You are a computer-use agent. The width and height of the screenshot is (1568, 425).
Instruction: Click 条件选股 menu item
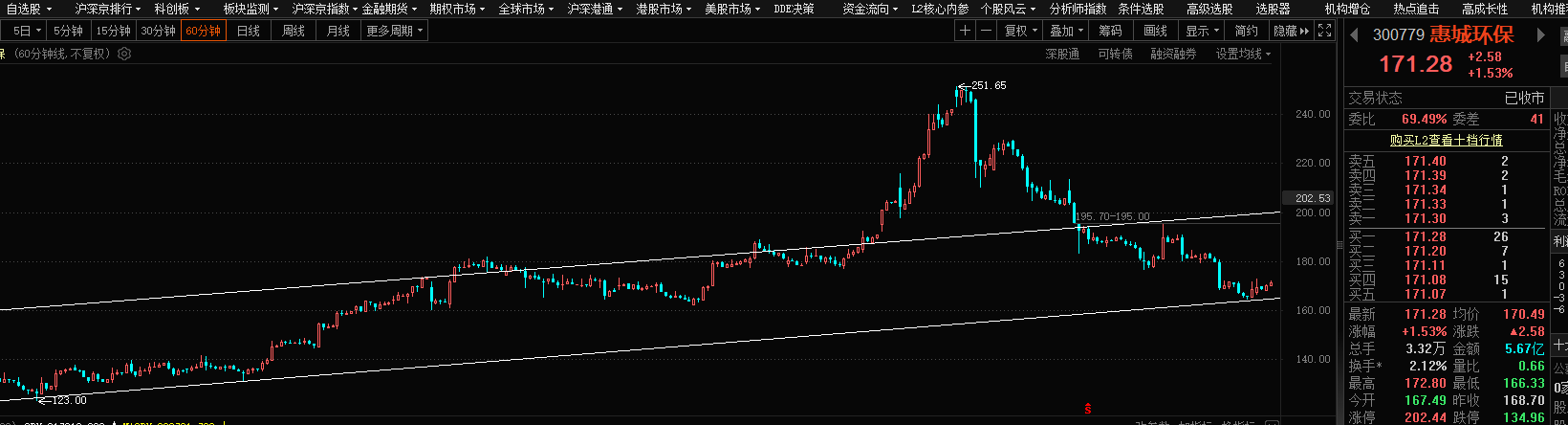[1141, 9]
